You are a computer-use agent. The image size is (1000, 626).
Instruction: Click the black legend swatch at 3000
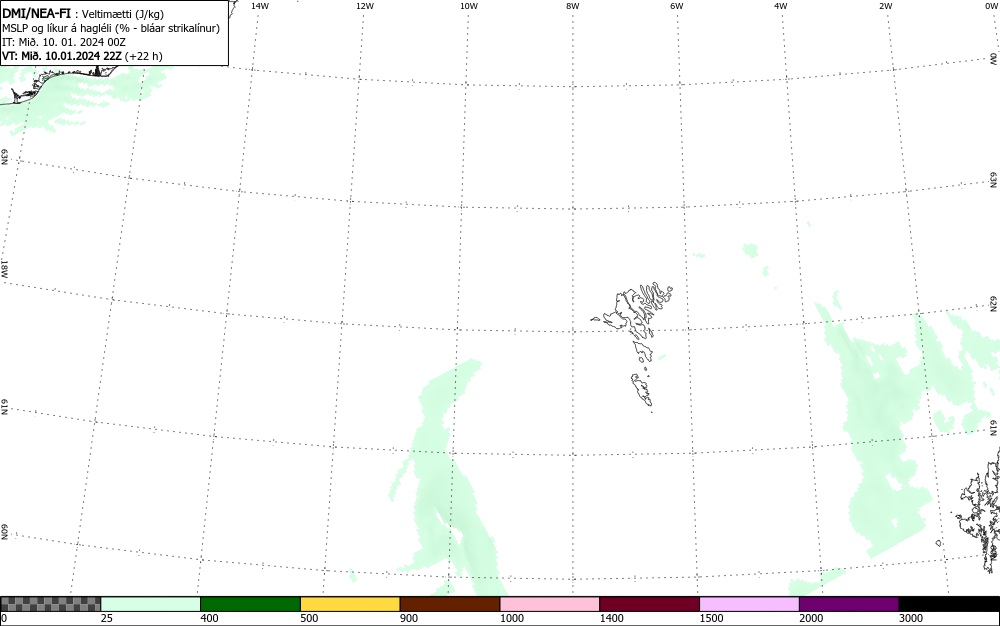[x=949, y=604]
